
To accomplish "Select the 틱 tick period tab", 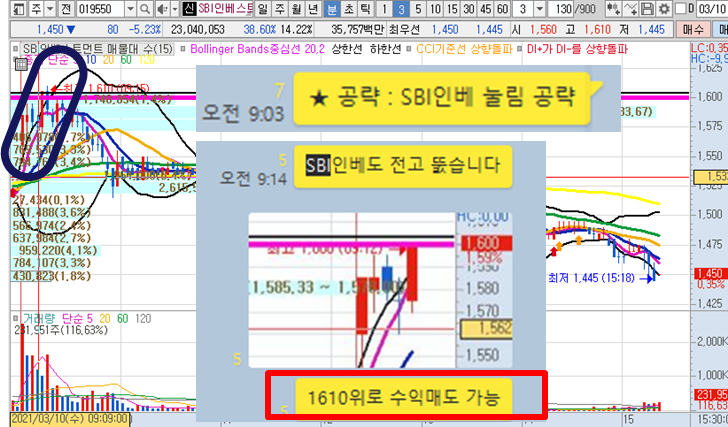I will click(366, 8).
